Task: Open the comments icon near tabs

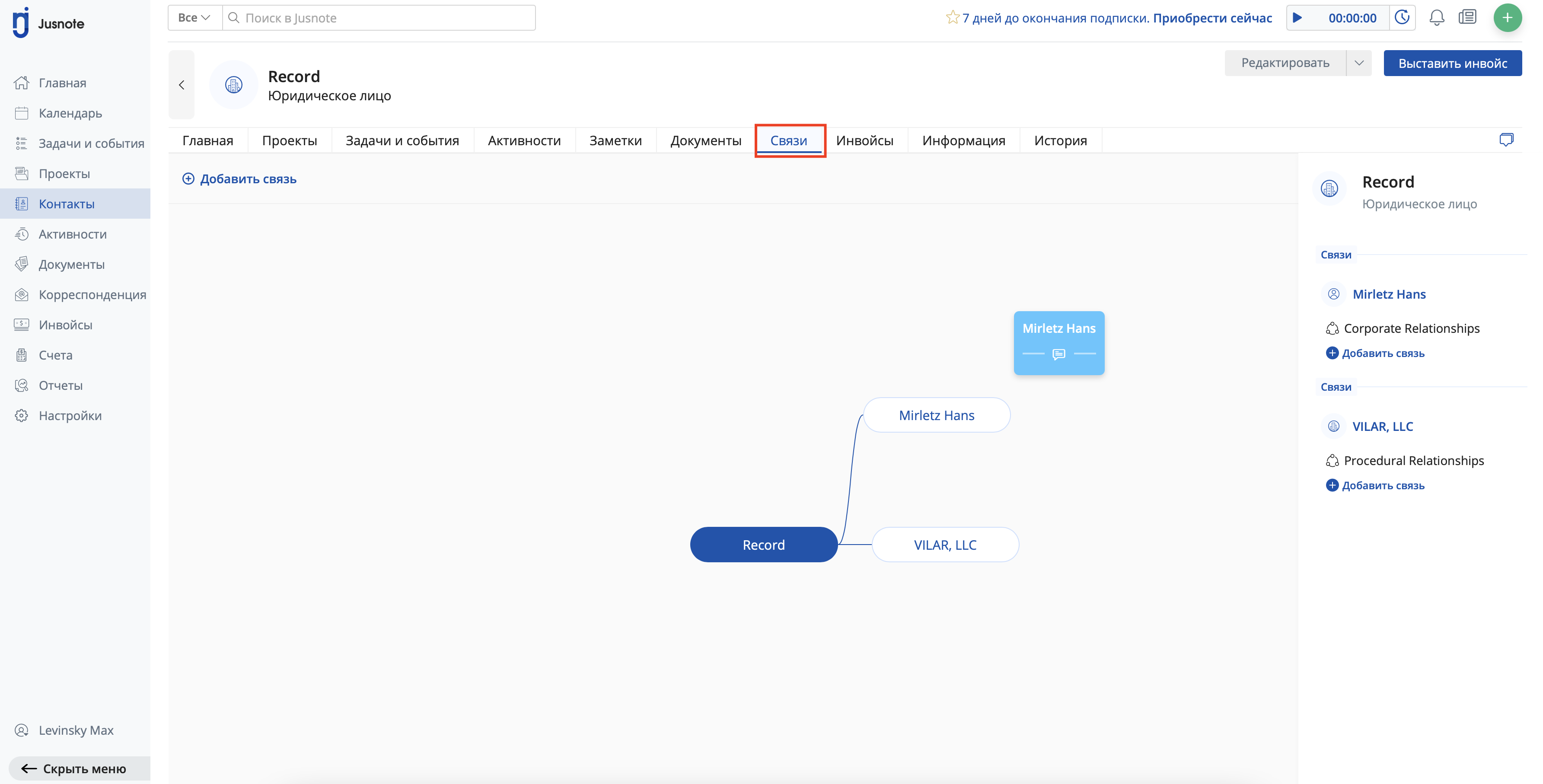Action: [1506, 140]
